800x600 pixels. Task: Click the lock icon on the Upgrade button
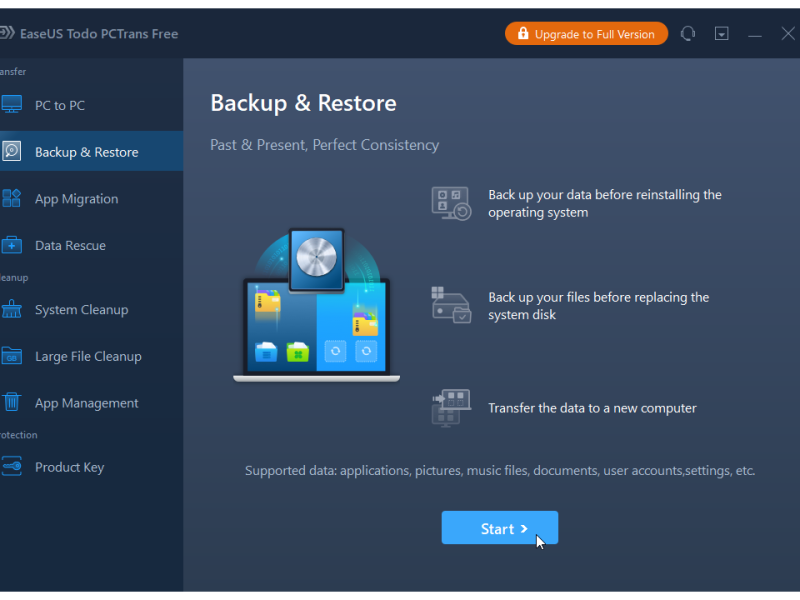tap(523, 34)
